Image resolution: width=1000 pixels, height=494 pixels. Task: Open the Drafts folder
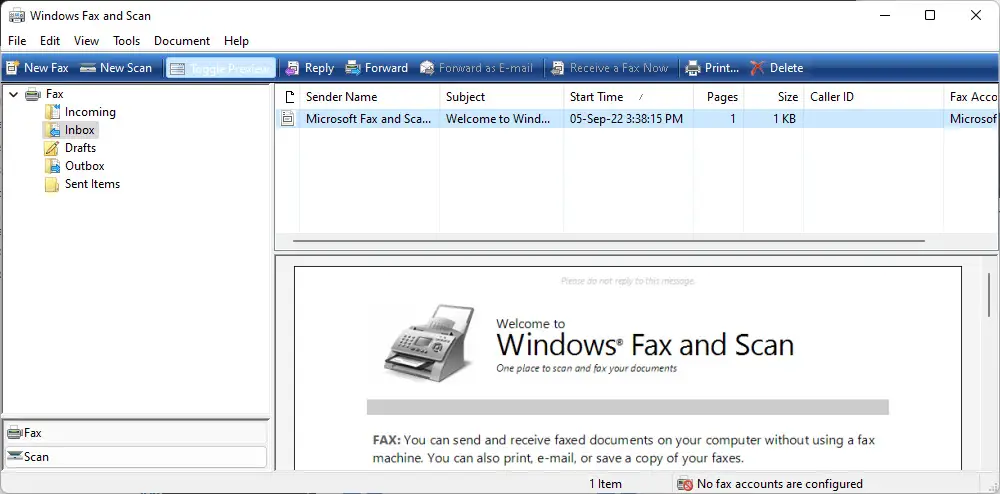pyautogui.click(x=80, y=148)
